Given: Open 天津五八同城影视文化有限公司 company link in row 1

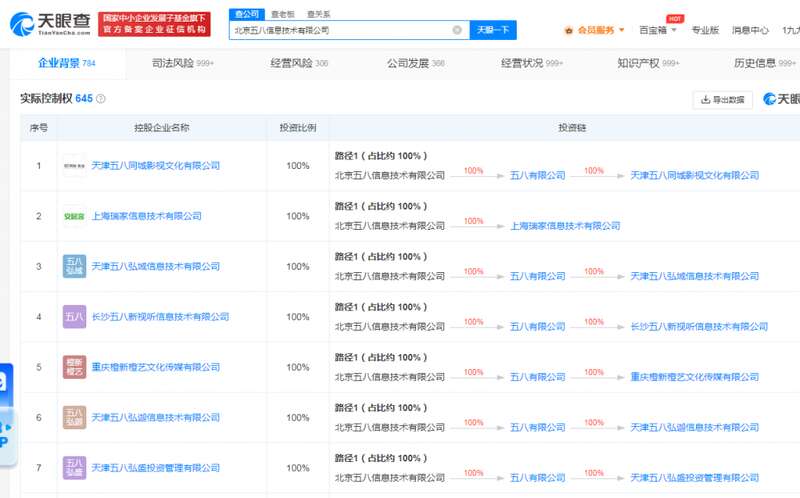Looking at the screenshot, I should tap(155, 166).
